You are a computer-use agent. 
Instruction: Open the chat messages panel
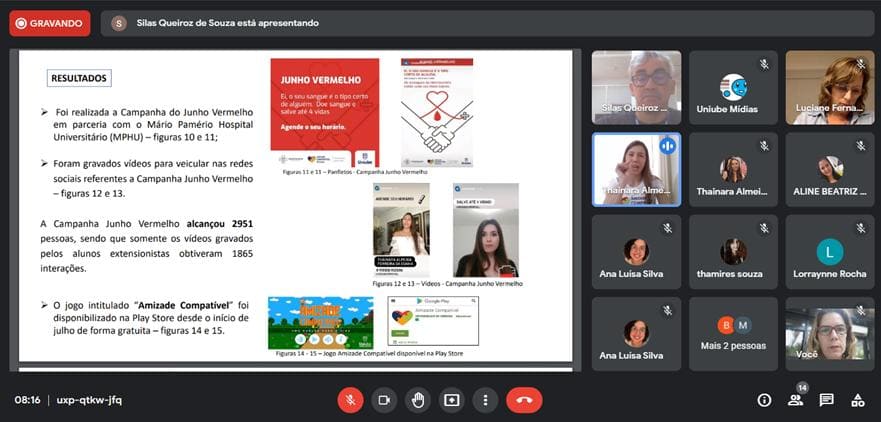pos(826,400)
